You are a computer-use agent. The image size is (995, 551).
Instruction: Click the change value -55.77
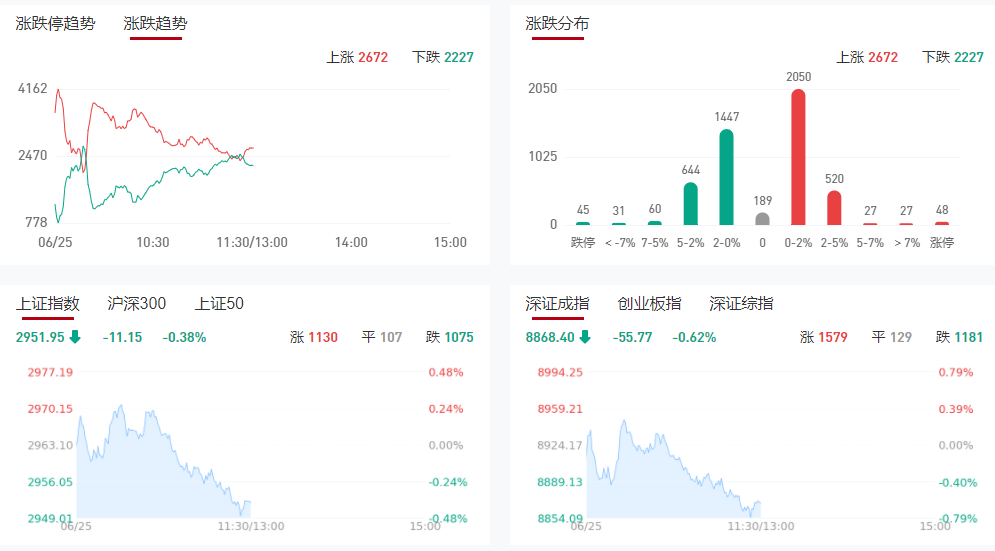(x=632, y=337)
